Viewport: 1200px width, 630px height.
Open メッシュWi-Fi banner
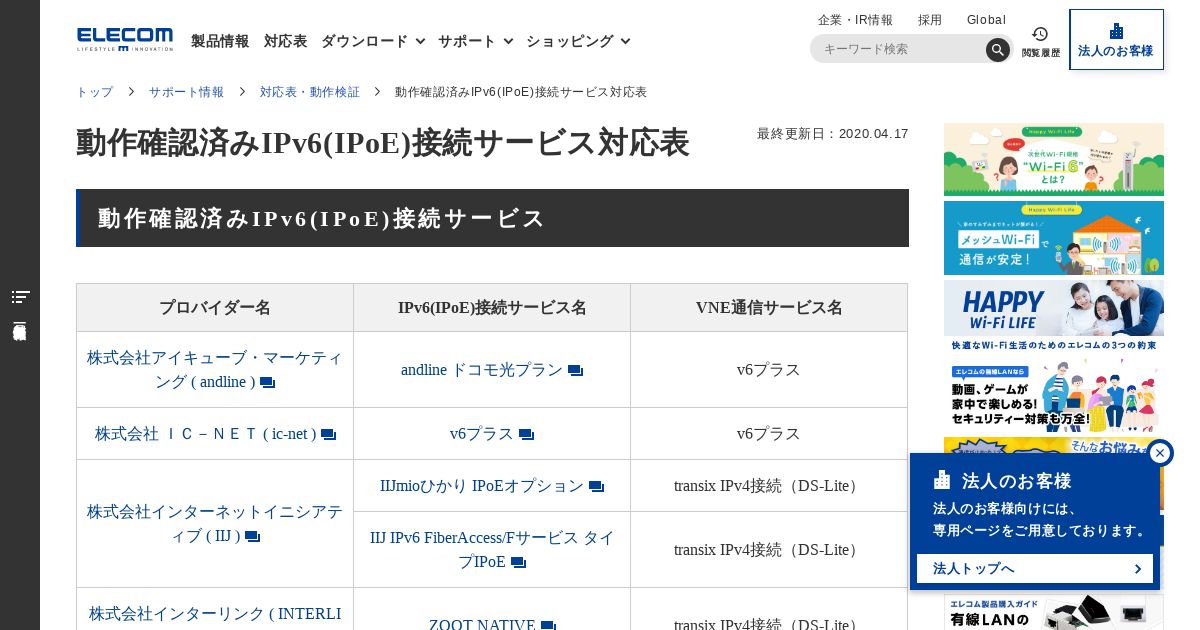point(1054,238)
